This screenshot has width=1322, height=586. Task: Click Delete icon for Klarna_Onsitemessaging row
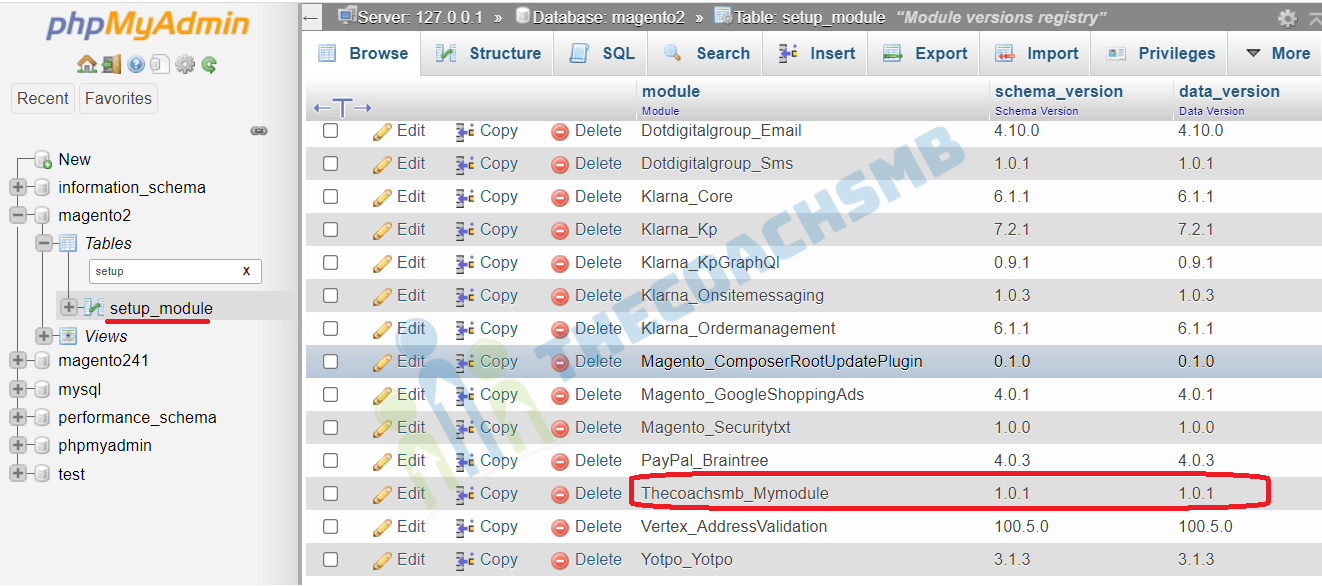click(x=560, y=296)
